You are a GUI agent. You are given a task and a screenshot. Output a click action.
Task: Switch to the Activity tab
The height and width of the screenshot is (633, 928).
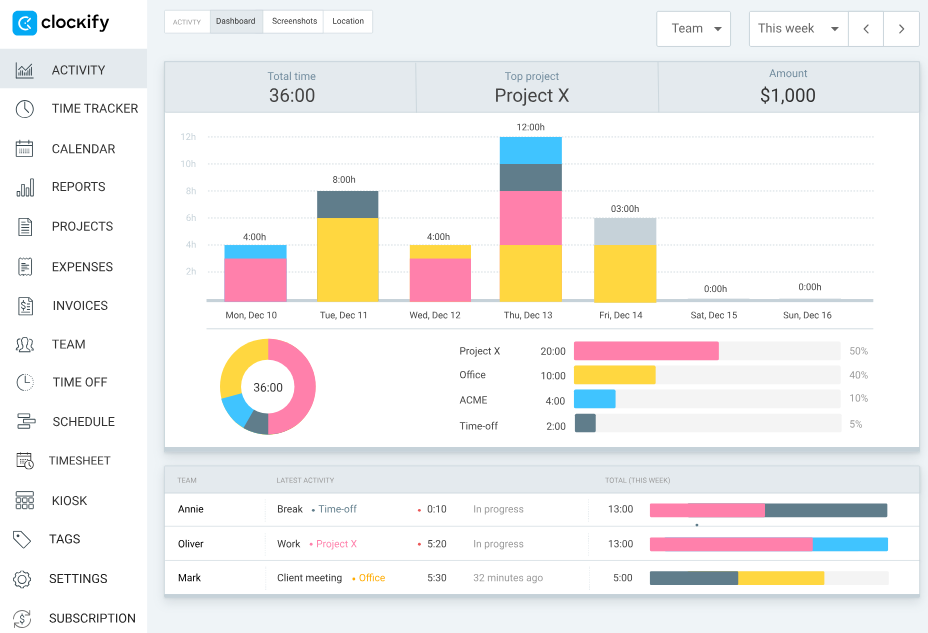coord(187,20)
